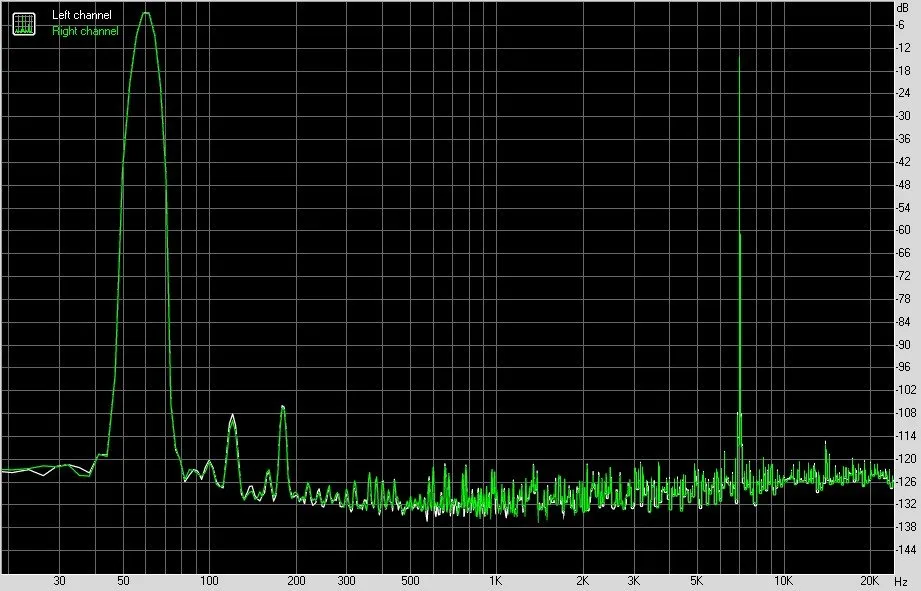
Task: Click the '-54' dB scale value
Action: click(903, 207)
